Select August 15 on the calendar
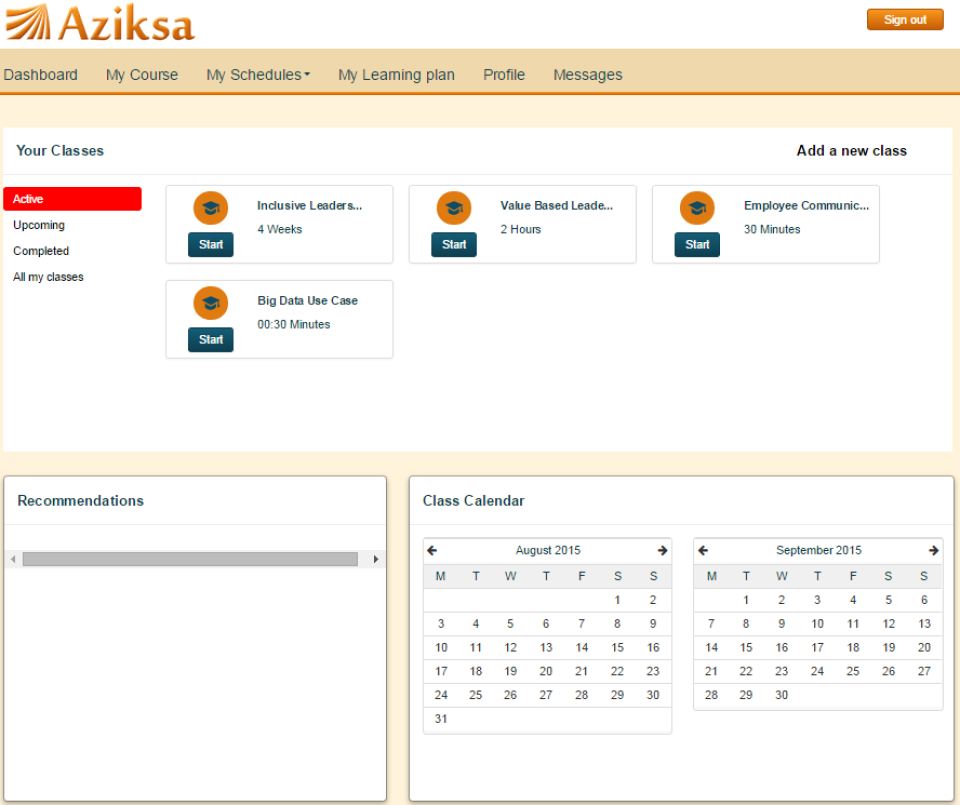 coord(617,647)
